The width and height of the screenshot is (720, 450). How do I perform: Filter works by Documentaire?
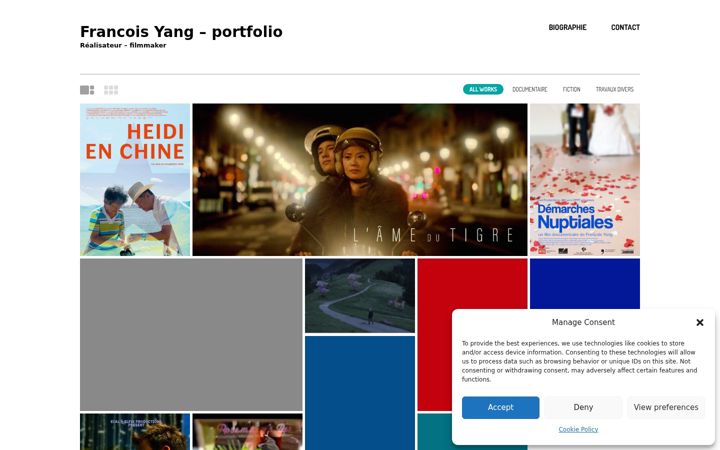[530, 90]
